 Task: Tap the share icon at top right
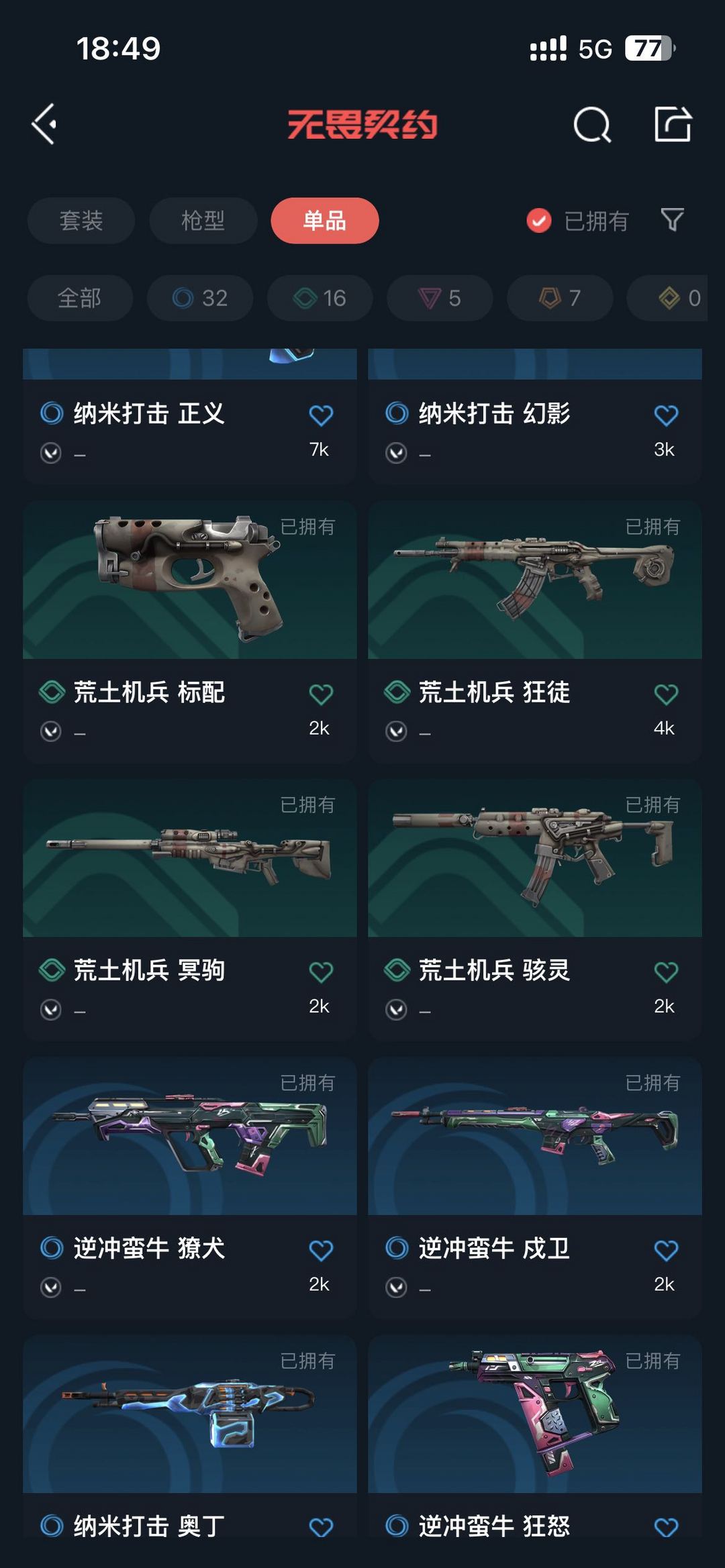click(673, 124)
